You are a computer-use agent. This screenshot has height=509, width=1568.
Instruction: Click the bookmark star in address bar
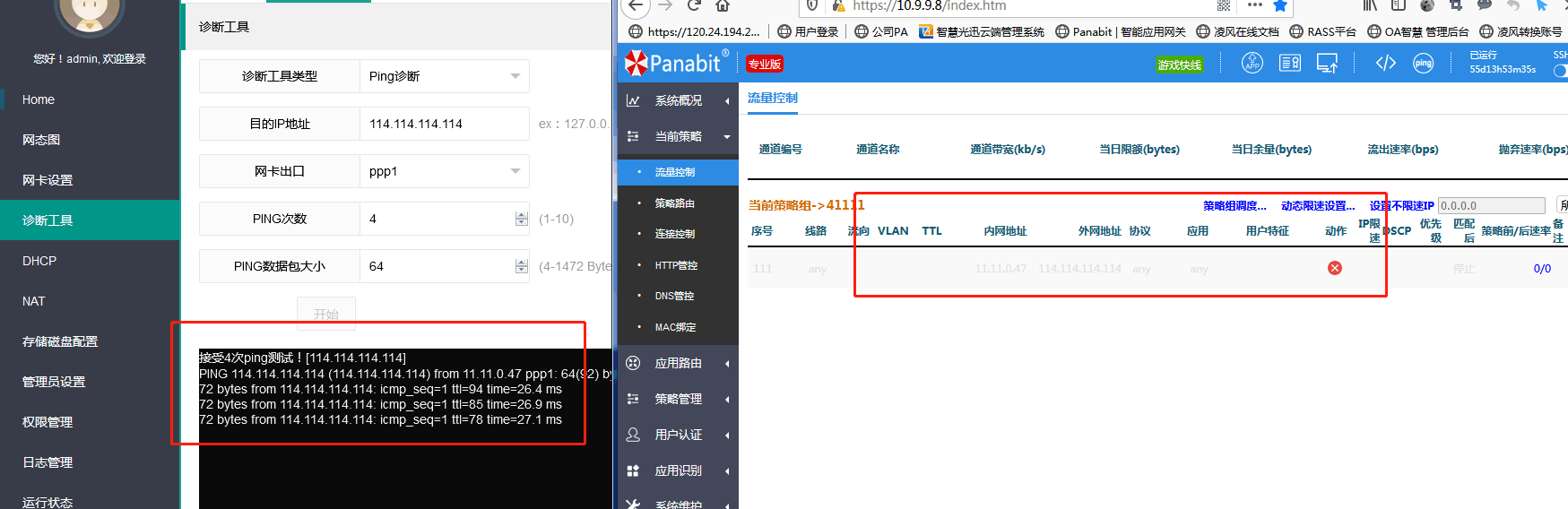(x=1280, y=6)
